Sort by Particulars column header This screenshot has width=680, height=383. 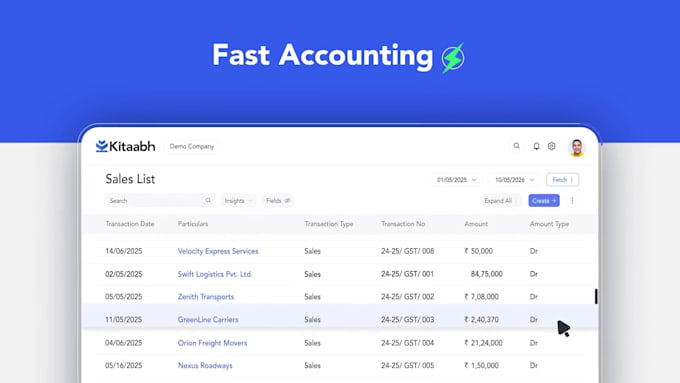(x=193, y=224)
